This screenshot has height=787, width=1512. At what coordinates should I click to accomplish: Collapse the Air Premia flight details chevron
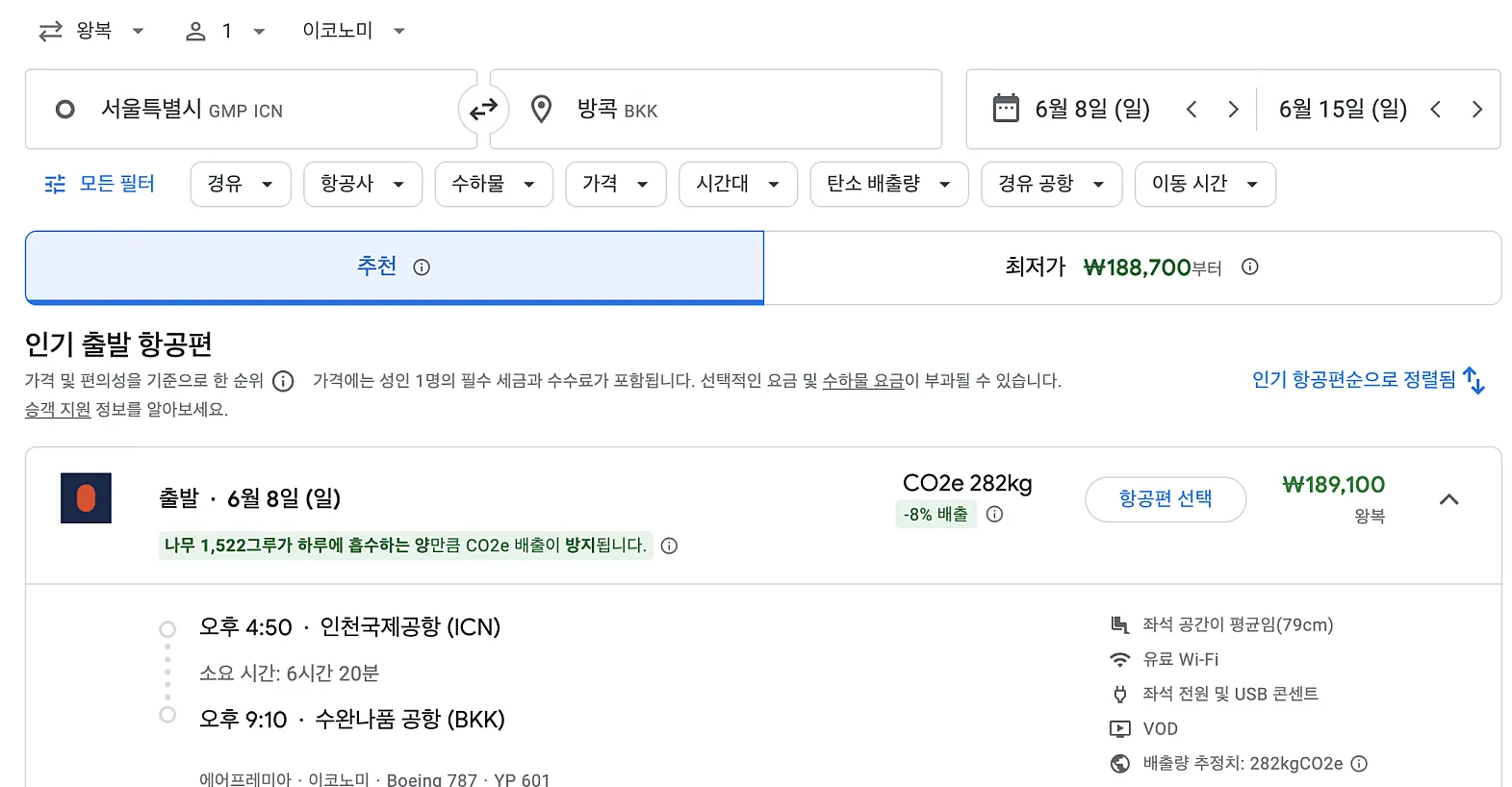pos(1449,499)
